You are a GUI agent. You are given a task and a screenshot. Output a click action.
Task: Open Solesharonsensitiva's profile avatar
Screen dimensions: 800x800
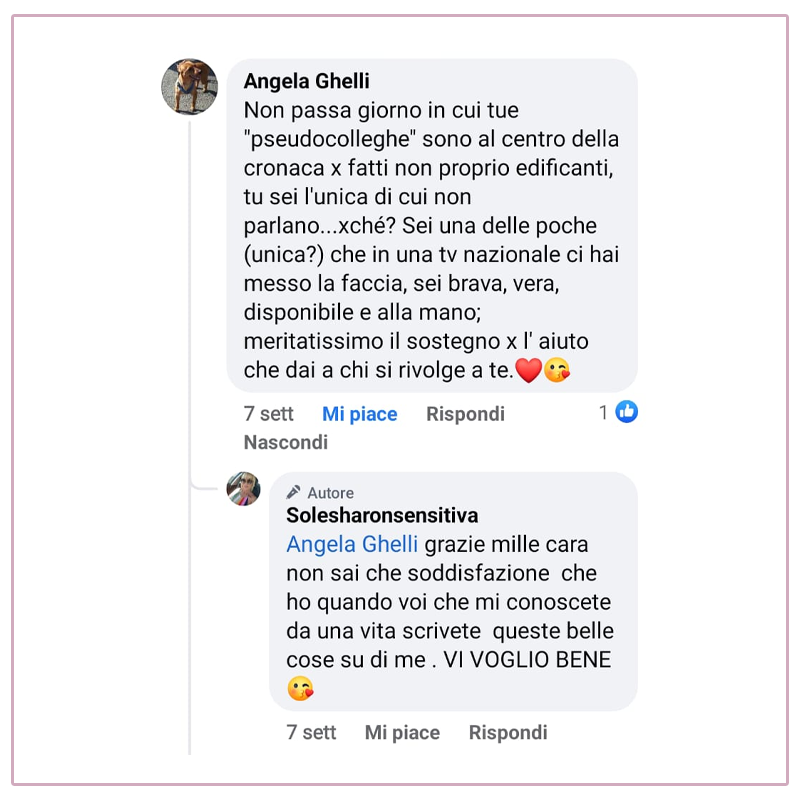tap(243, 489)
